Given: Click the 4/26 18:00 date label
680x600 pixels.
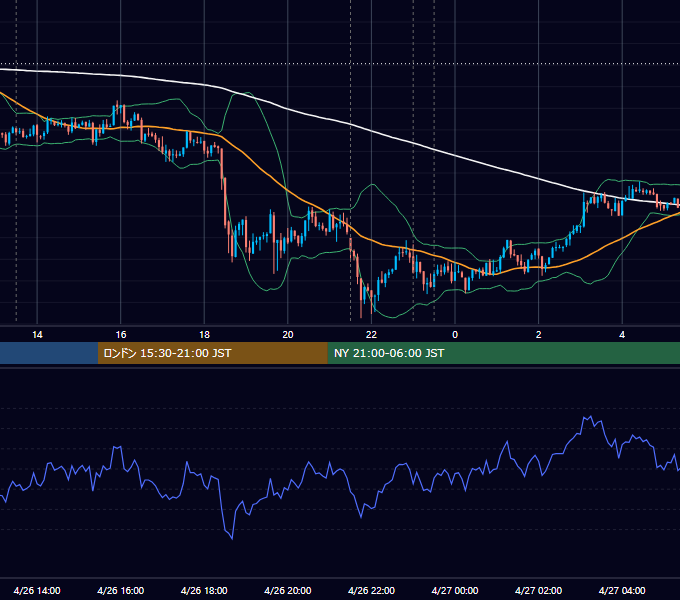Looking at the screenshot, I should point(204,590).
